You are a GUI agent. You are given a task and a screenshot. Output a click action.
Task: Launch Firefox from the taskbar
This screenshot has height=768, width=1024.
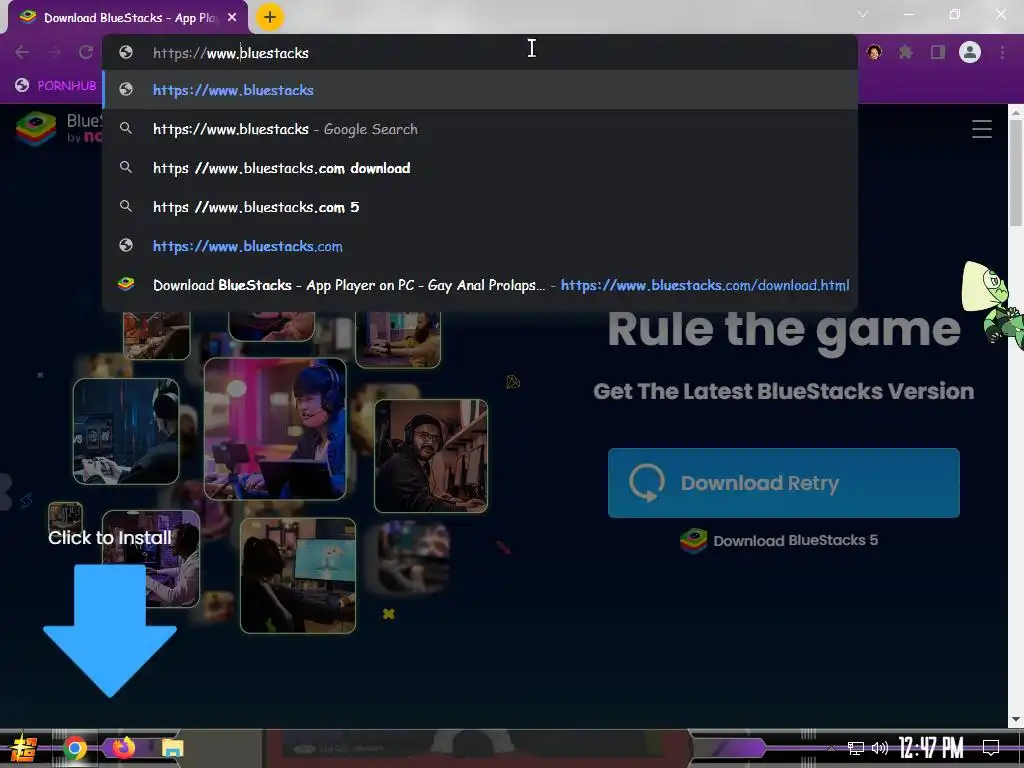click(x=123, y=747)
